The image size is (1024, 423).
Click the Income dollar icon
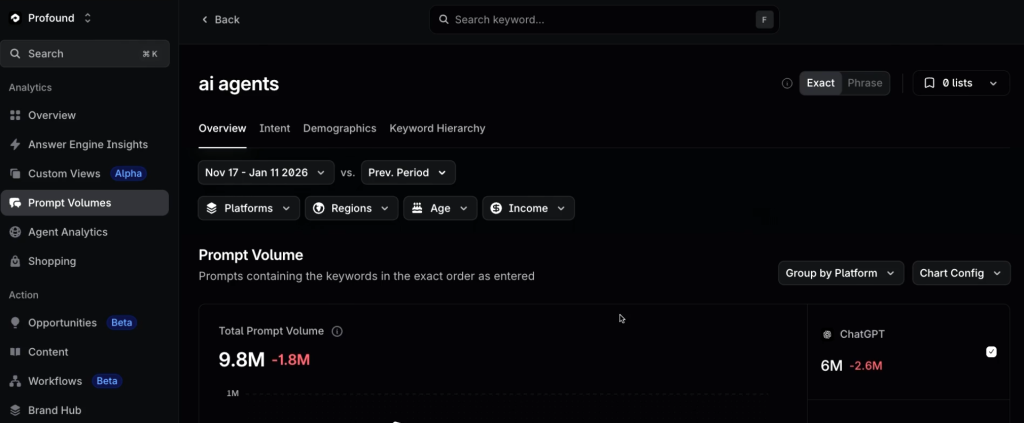click(x=496, y=208)
